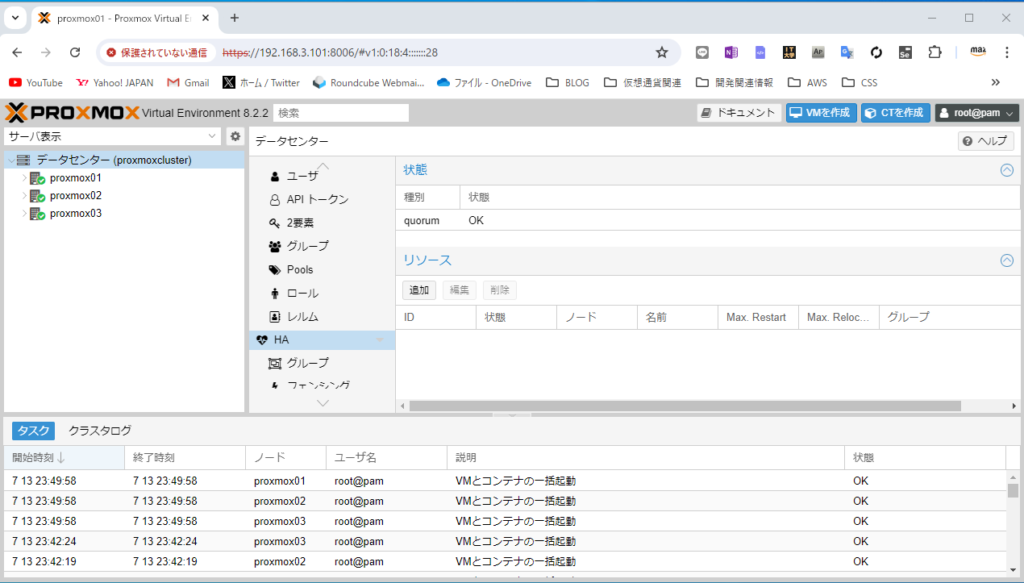Switch to the クラスタログ tab
Screen dimensions: 1024x583
tap(100, 431)
